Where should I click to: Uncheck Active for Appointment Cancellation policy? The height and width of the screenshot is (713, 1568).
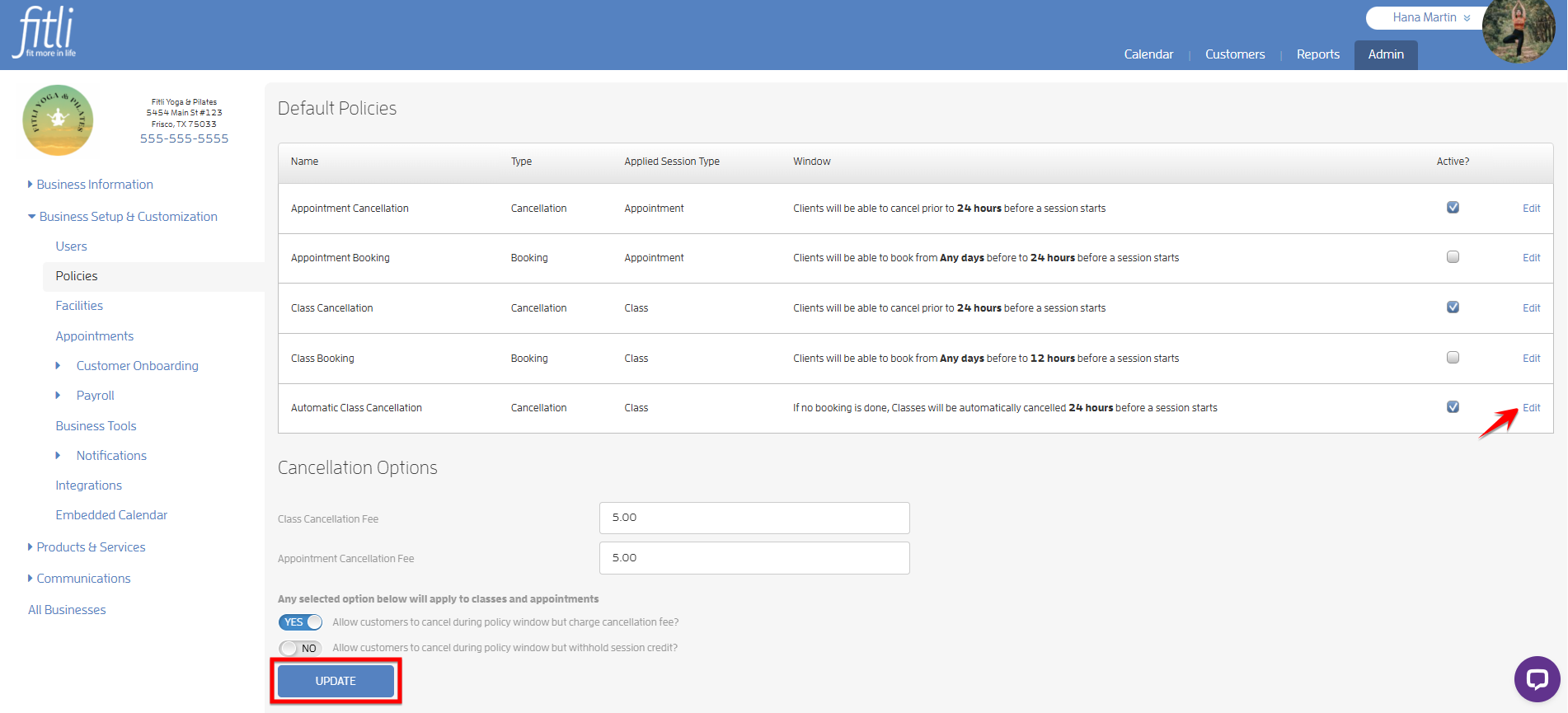pos(1453,207)
